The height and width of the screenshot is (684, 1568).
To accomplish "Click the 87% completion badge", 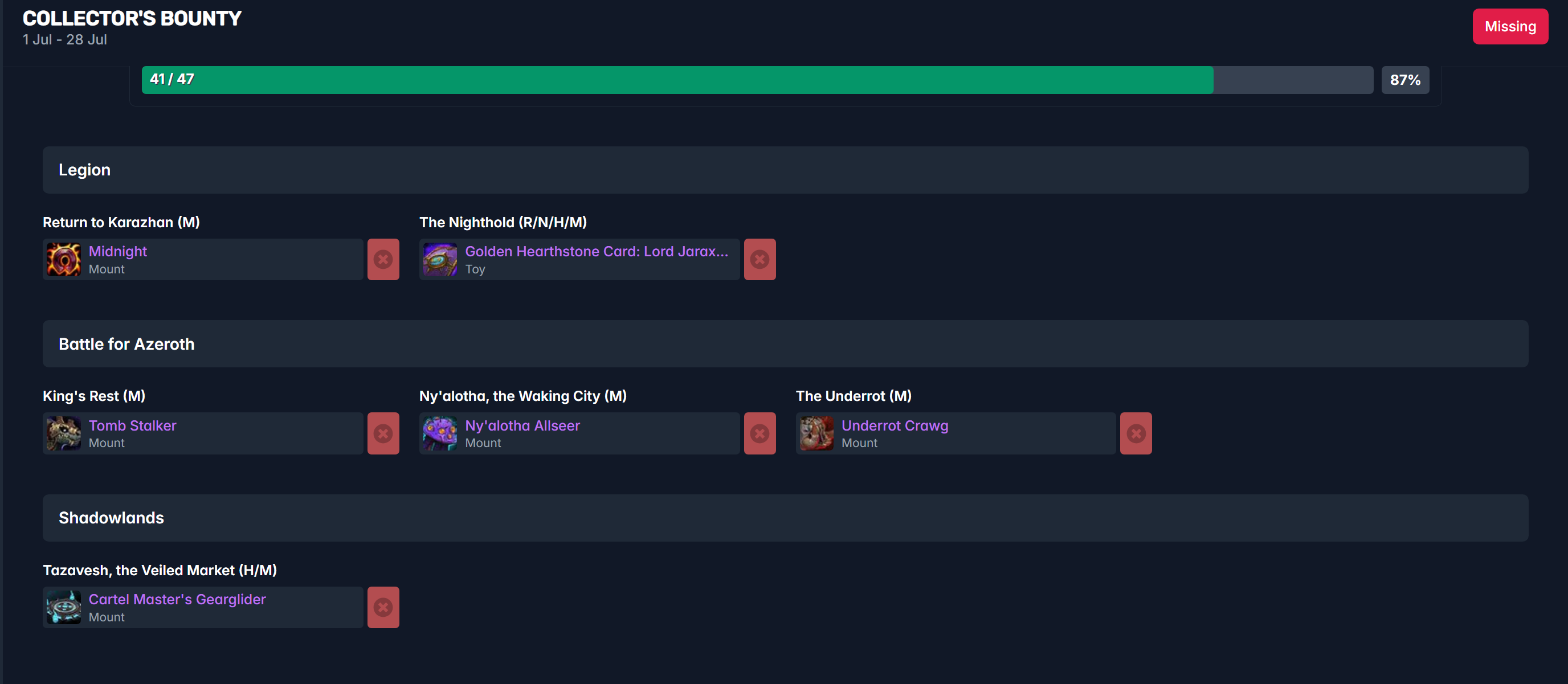I will point(1405,80).
